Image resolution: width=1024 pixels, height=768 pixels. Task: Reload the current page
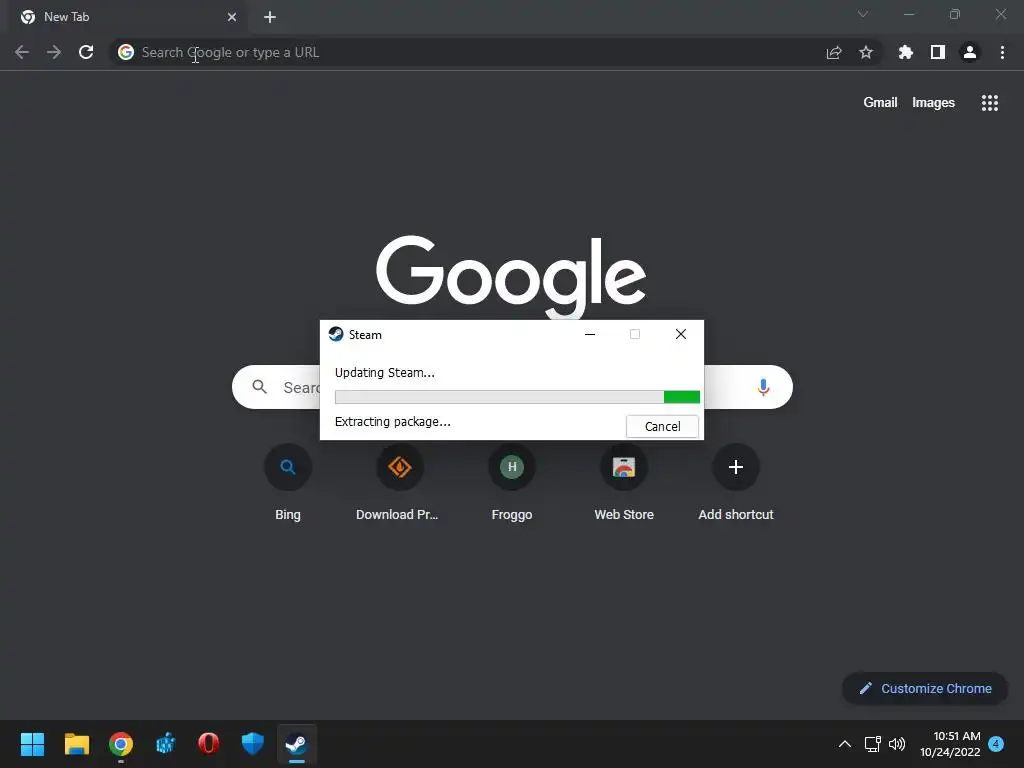pyautogui.click(x=86, y=52)
